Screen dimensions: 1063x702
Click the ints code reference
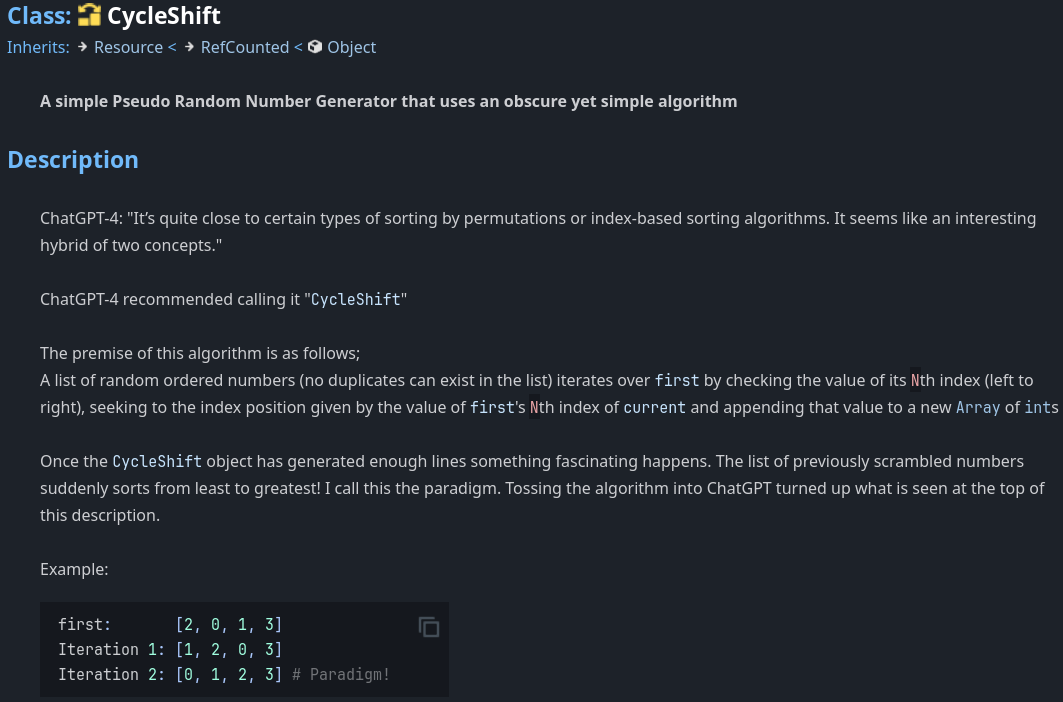(1041, 407)
